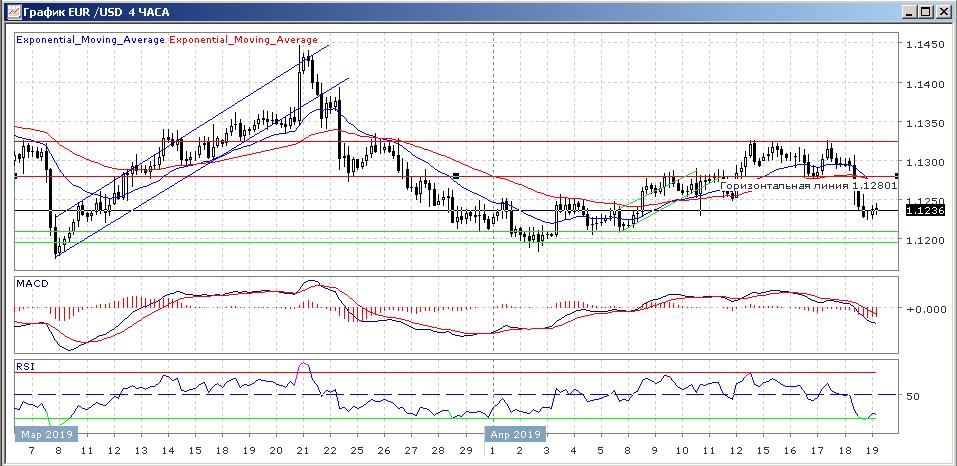
Task: Click date label 29 on time axis
Action: (465, 451)
